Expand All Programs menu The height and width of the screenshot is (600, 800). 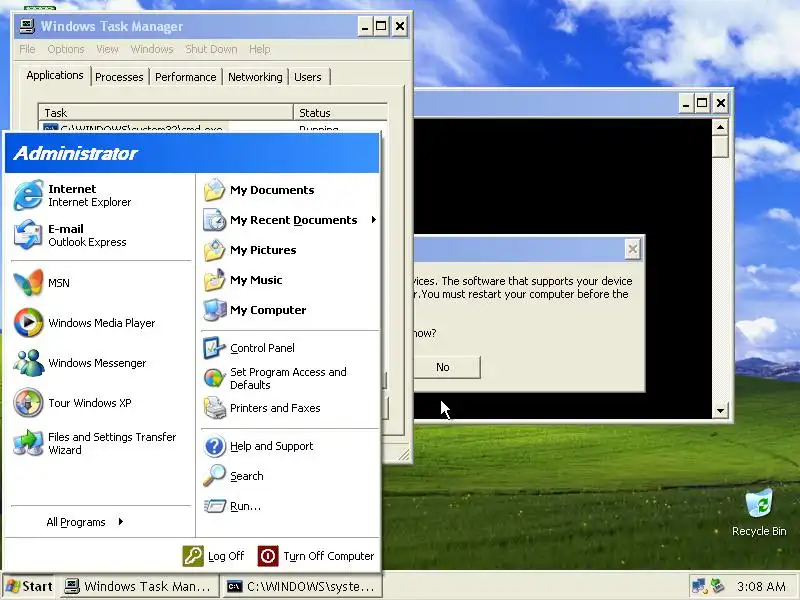tap(85, 522)
